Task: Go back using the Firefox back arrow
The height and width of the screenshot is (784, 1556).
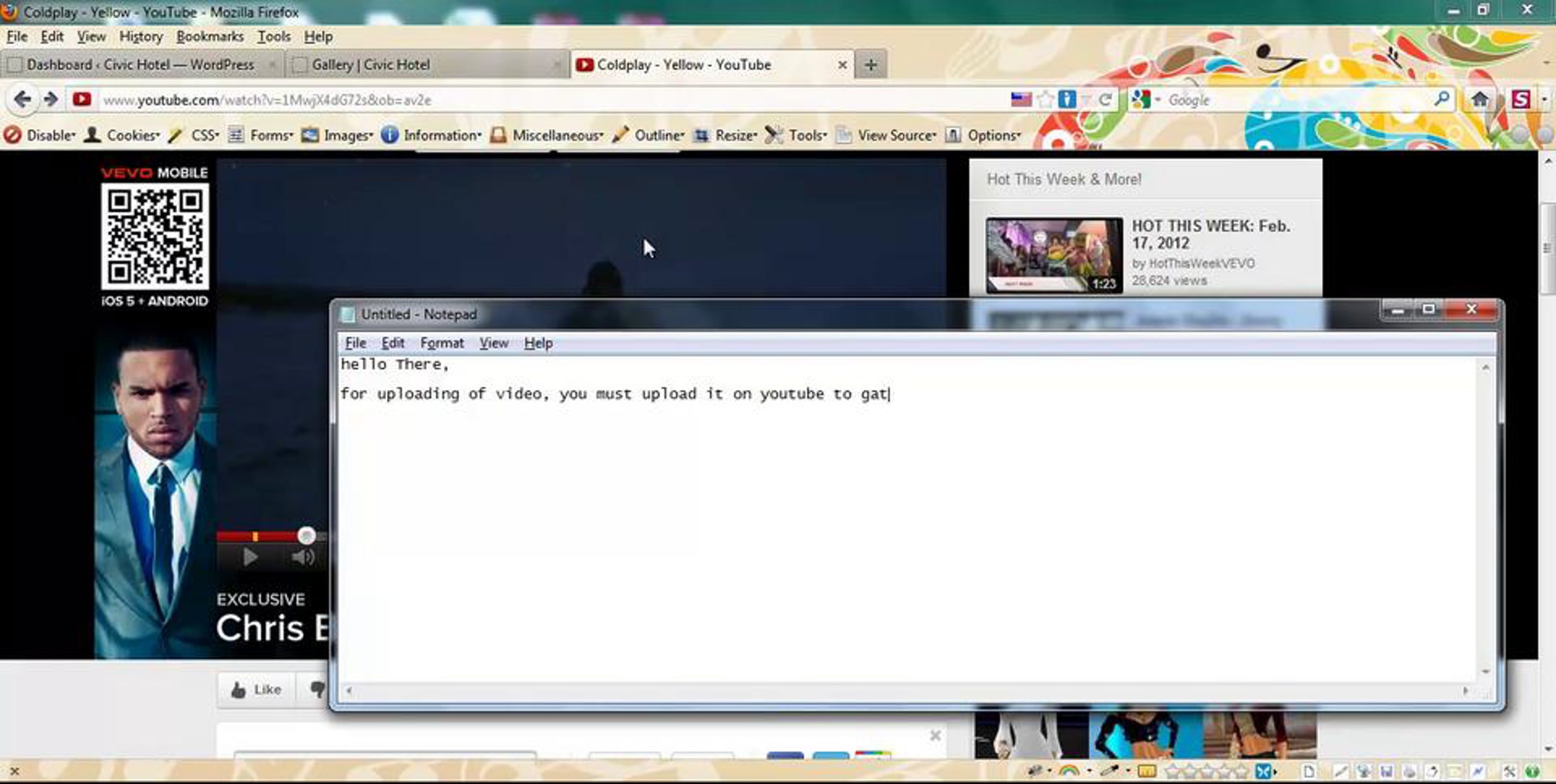Action: point(22,99)
